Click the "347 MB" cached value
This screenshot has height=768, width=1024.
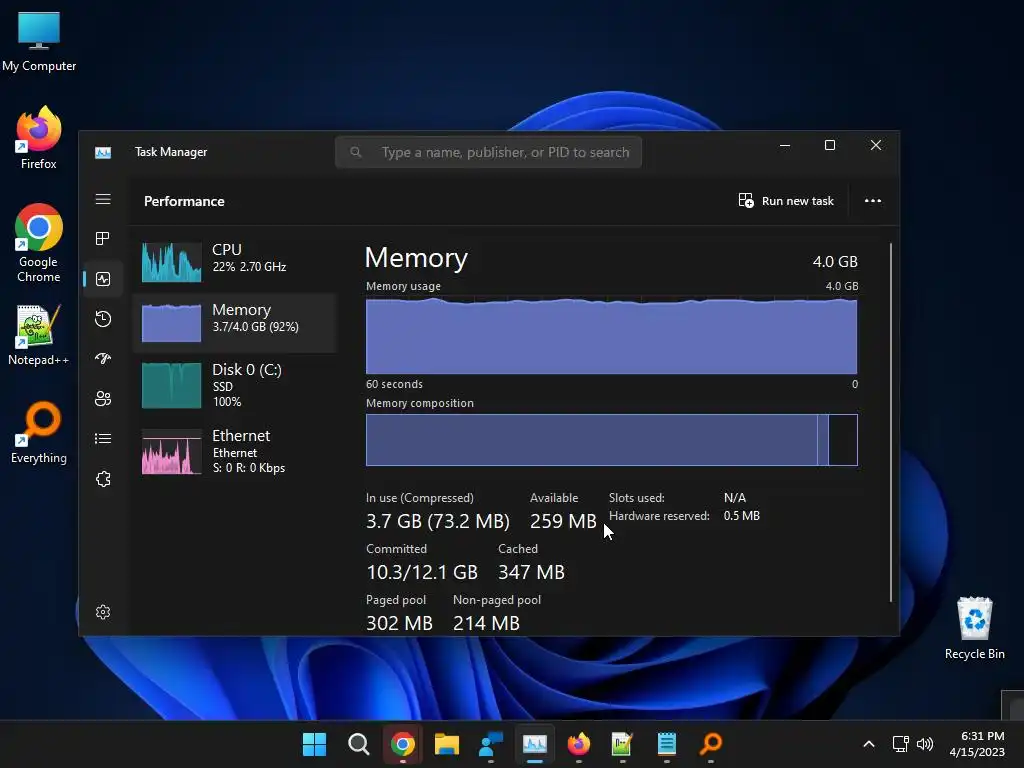point(531,572)
